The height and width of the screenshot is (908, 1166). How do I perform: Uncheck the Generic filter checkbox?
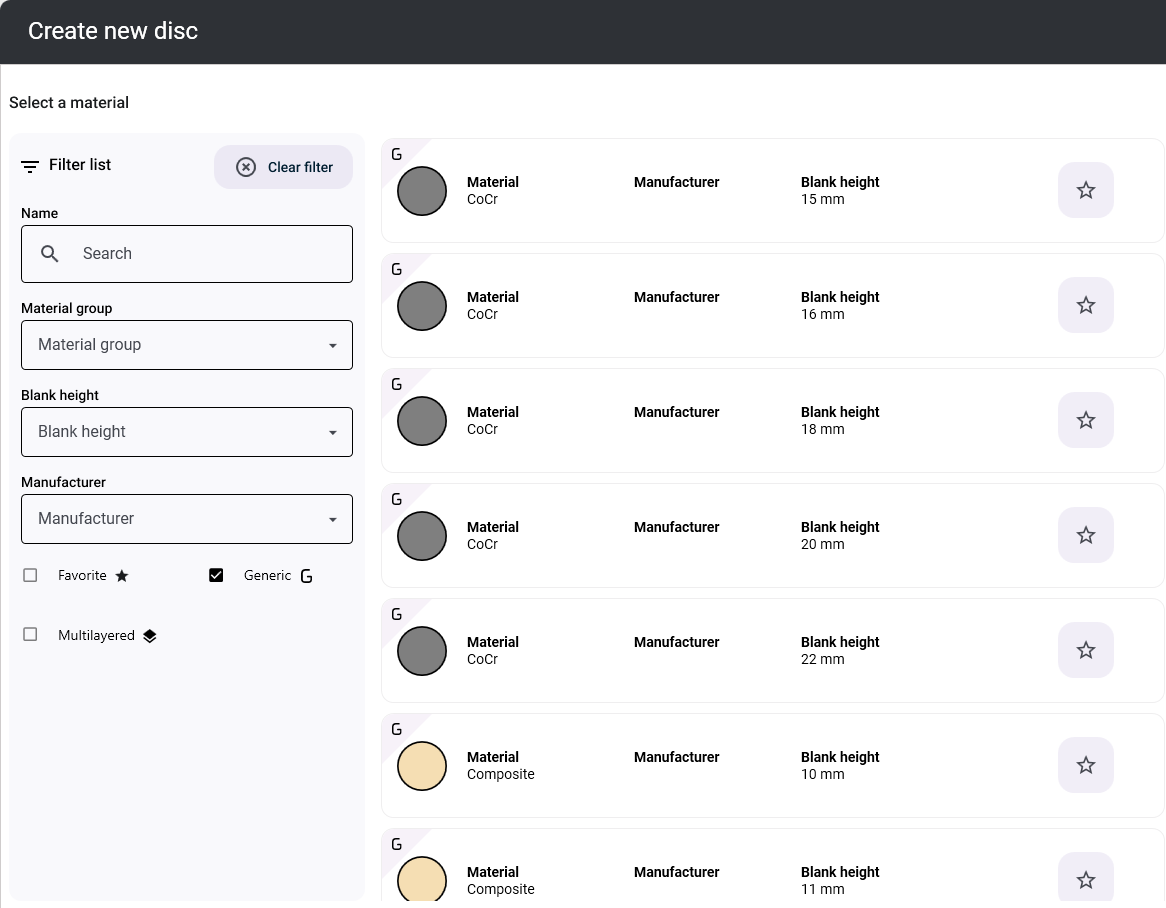click(216, 575)
